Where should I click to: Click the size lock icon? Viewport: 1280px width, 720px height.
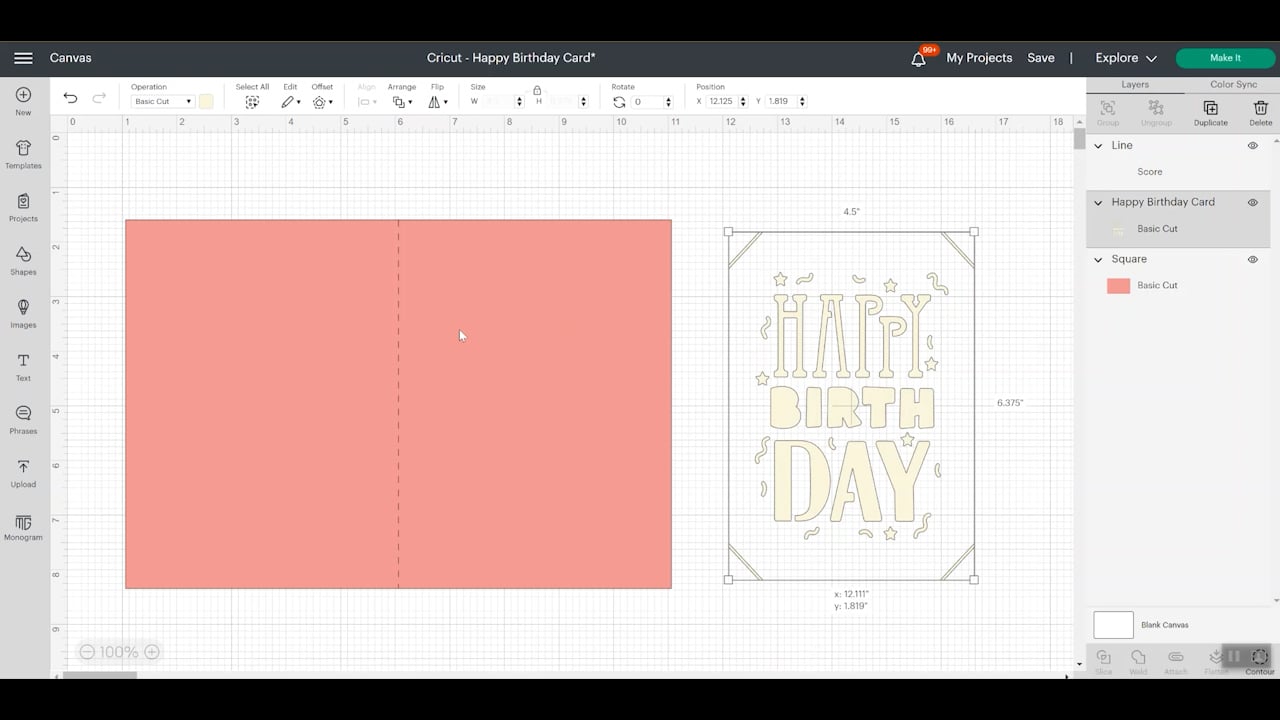click(x=537, y=90)
